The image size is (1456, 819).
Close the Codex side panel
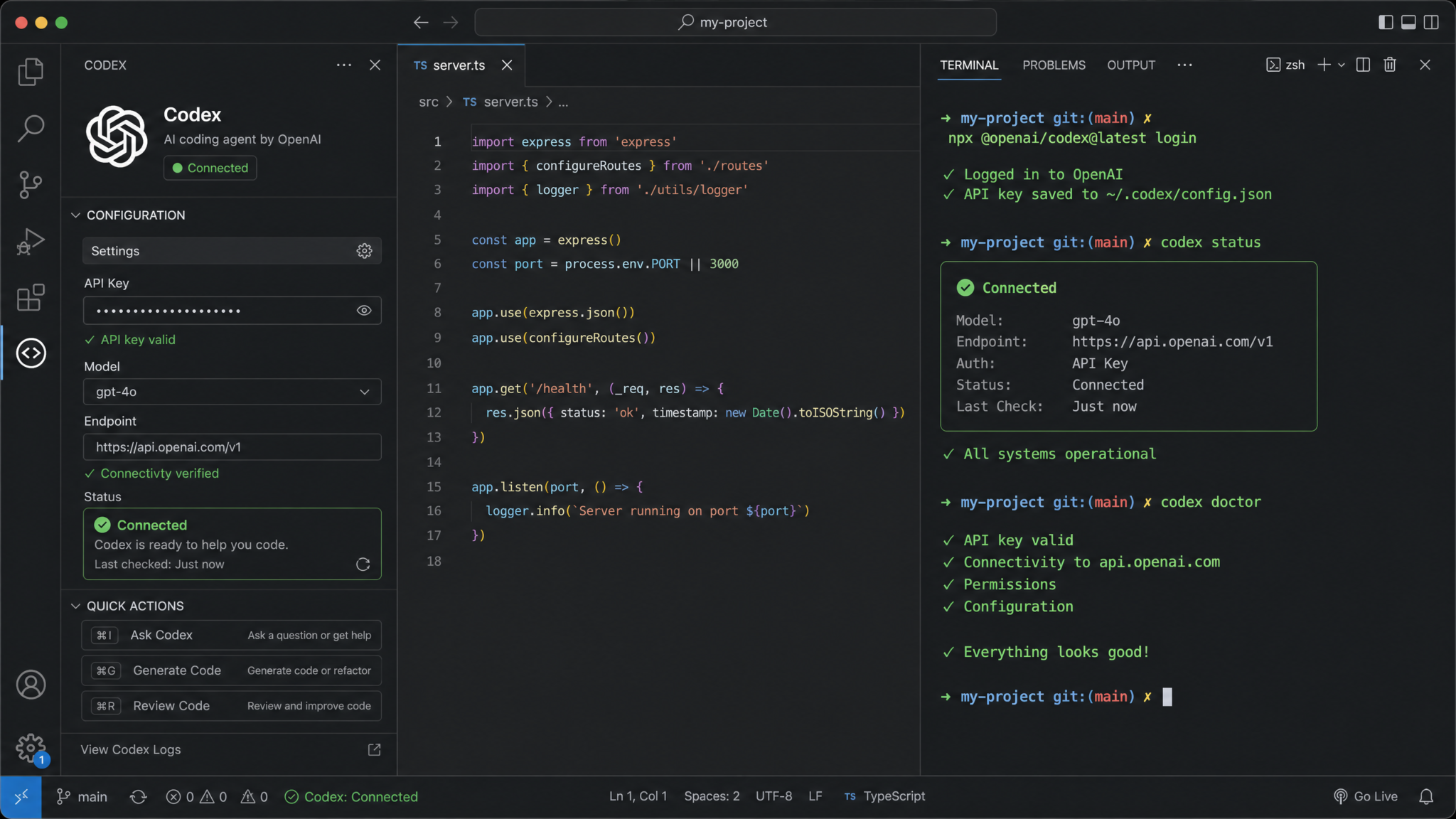[375, 65]
